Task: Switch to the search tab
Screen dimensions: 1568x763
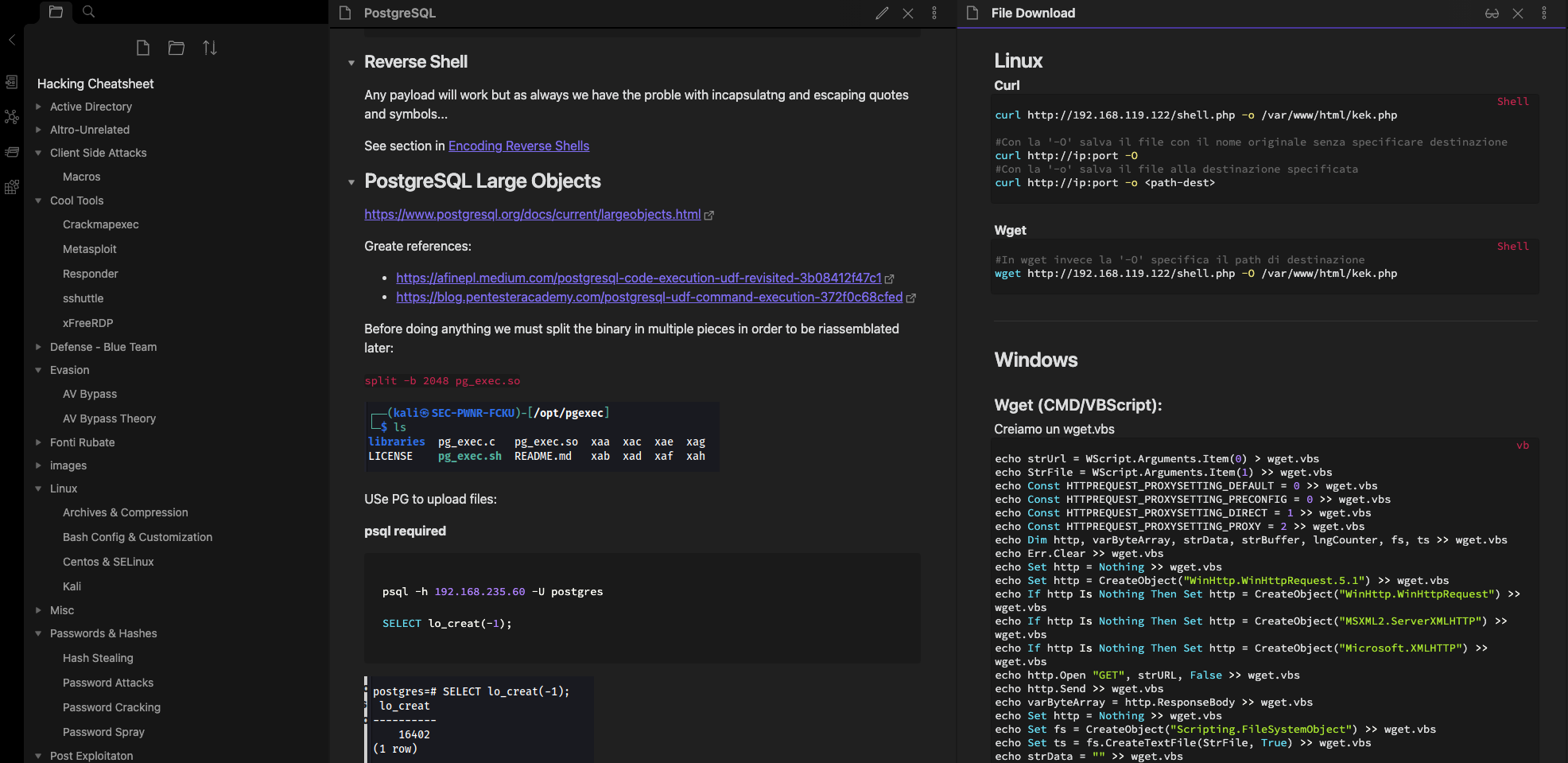Action: click(89, 12)
